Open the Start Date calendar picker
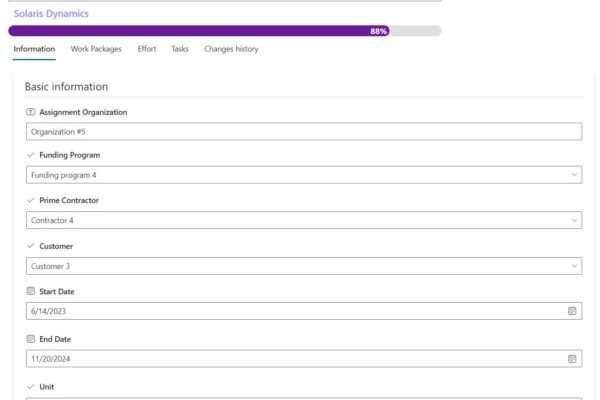 (572, 311)
